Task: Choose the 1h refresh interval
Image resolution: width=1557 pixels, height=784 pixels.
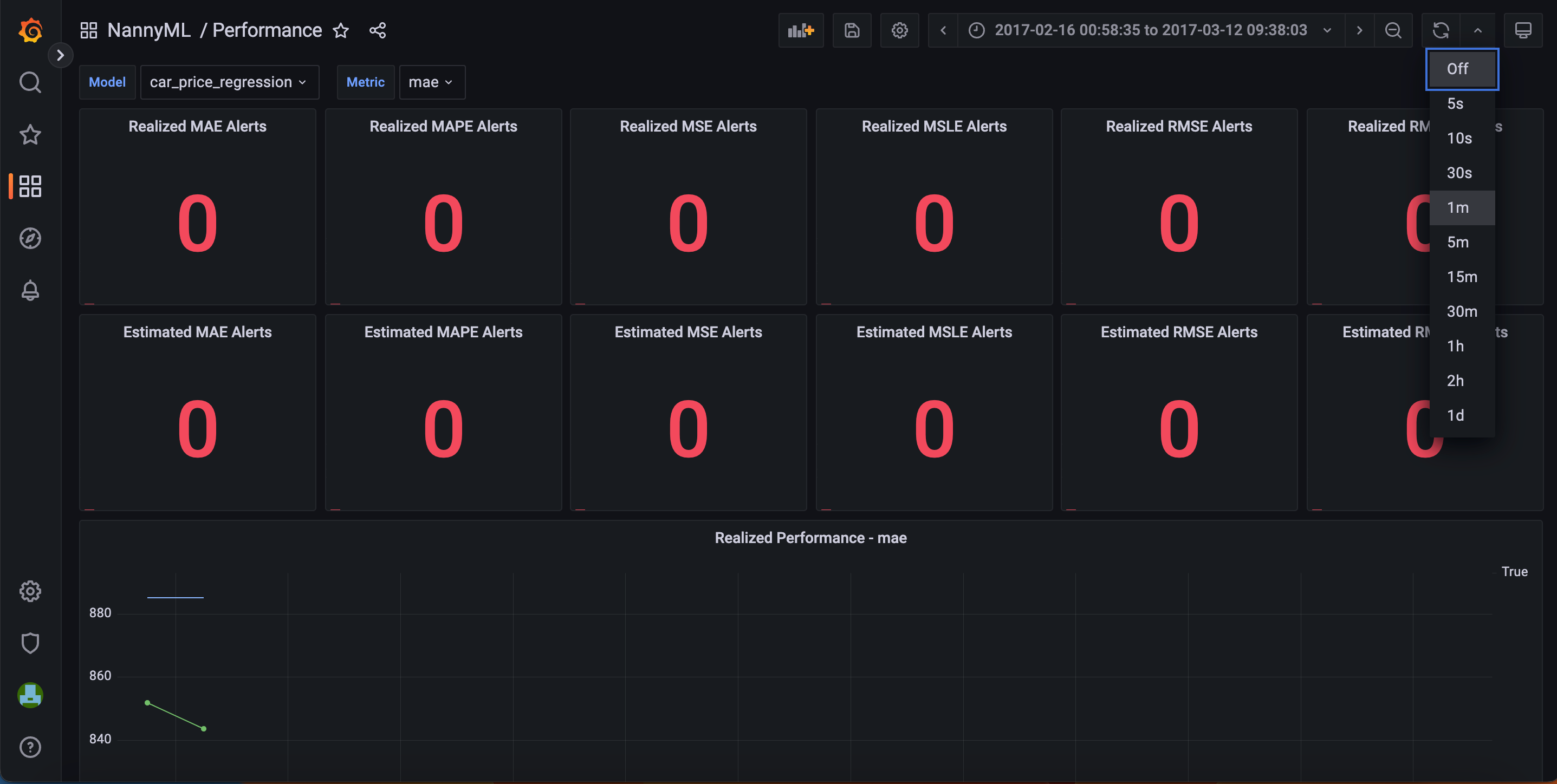Action: click(1462, 346)
